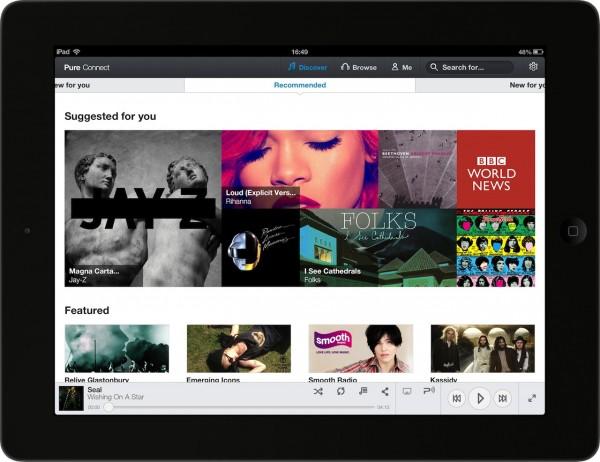
Task: Open Emerging Icons featured image
Action: coord(239,349)
